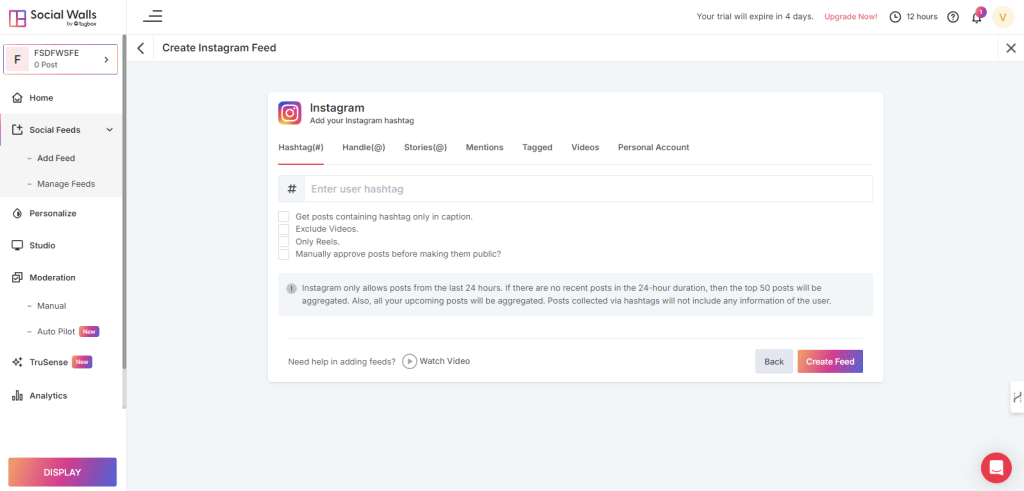This screenshot has height=491, width=1024.
Task: Open Add Feed in the sidebar
Action: point(56,158)
